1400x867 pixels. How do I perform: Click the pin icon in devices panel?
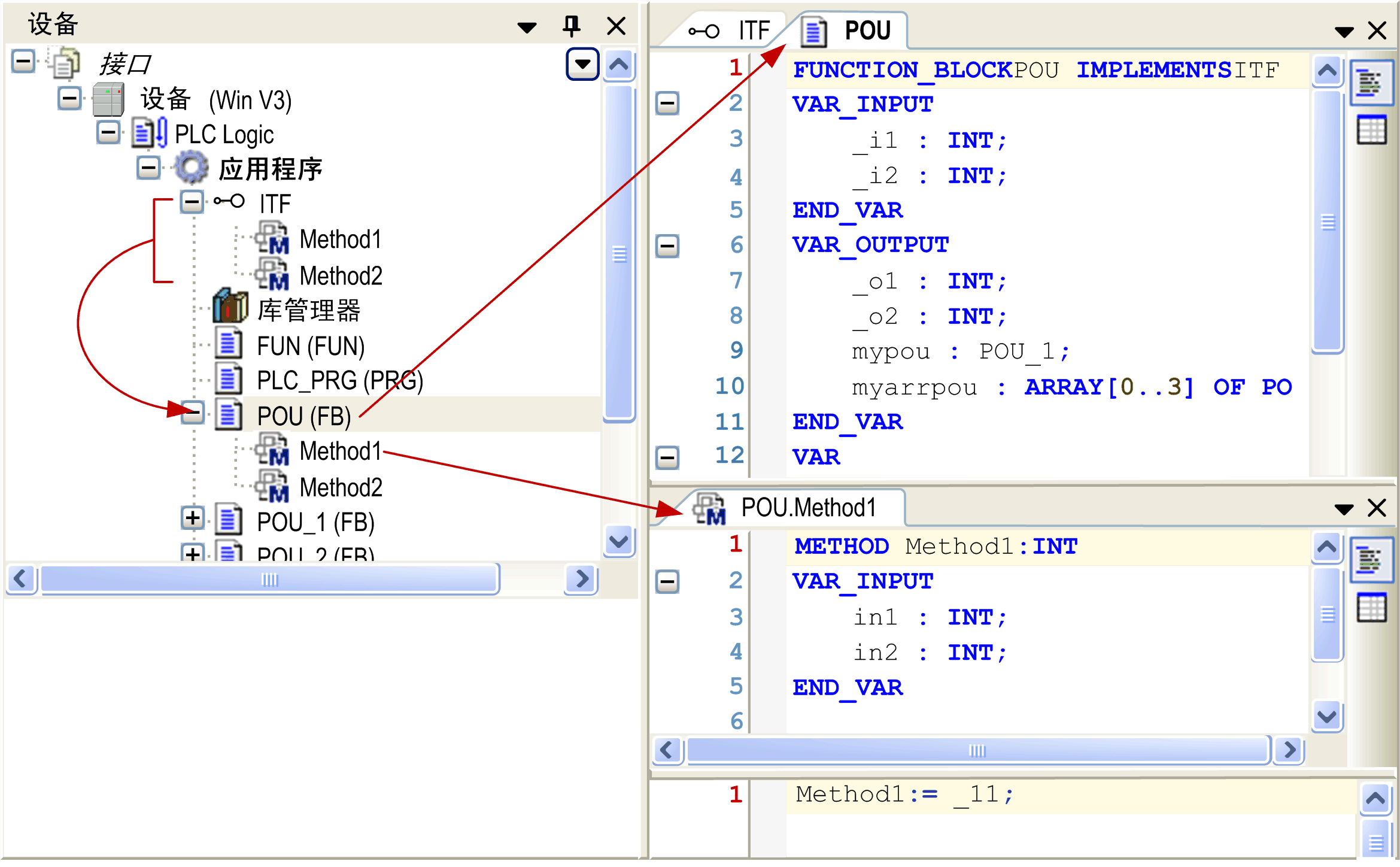pos(571,26)
